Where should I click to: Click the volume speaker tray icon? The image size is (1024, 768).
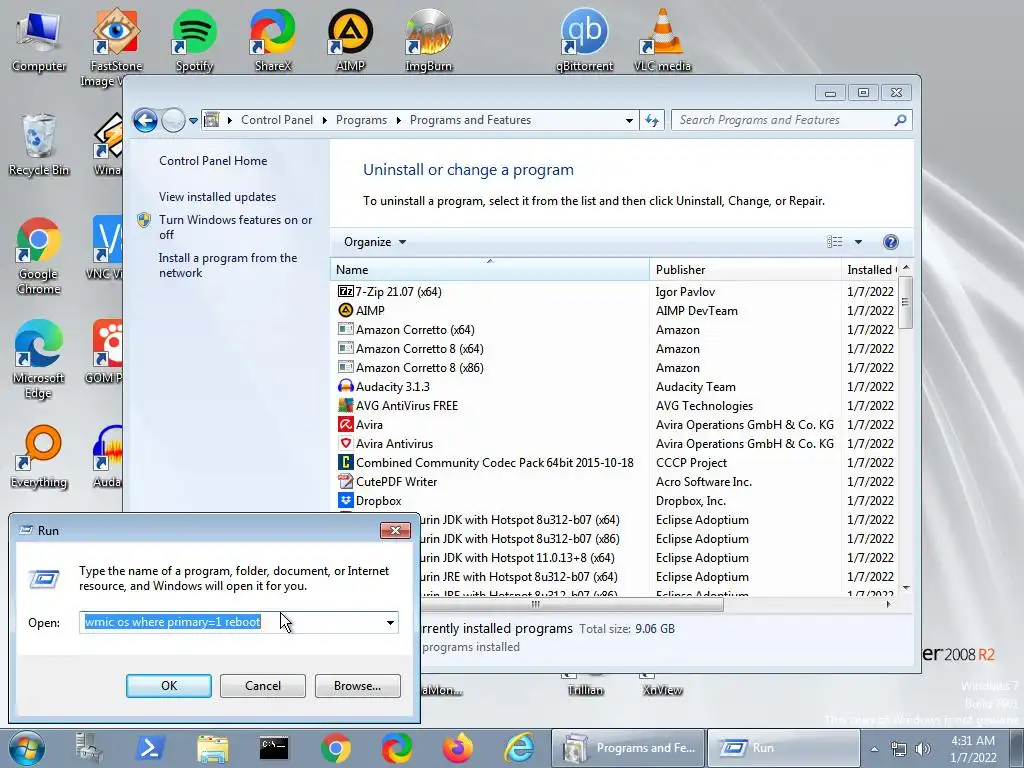923,749
